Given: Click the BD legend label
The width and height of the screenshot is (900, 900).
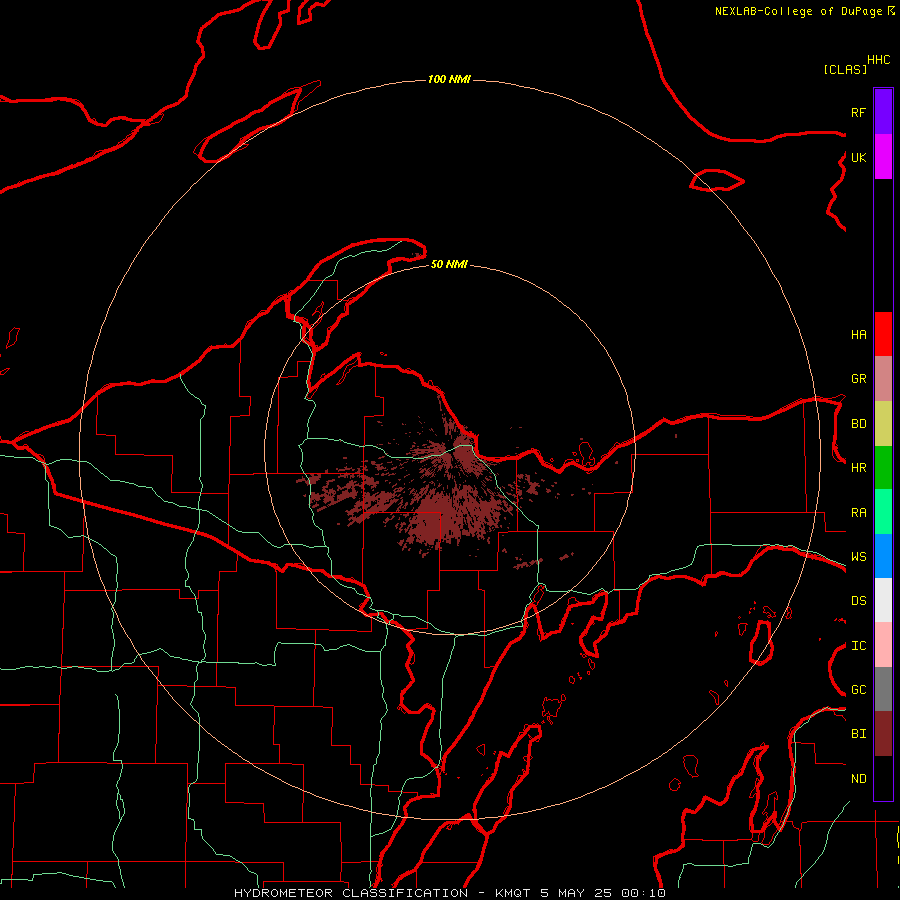Looking at the screenshot, I should point(858,424).
